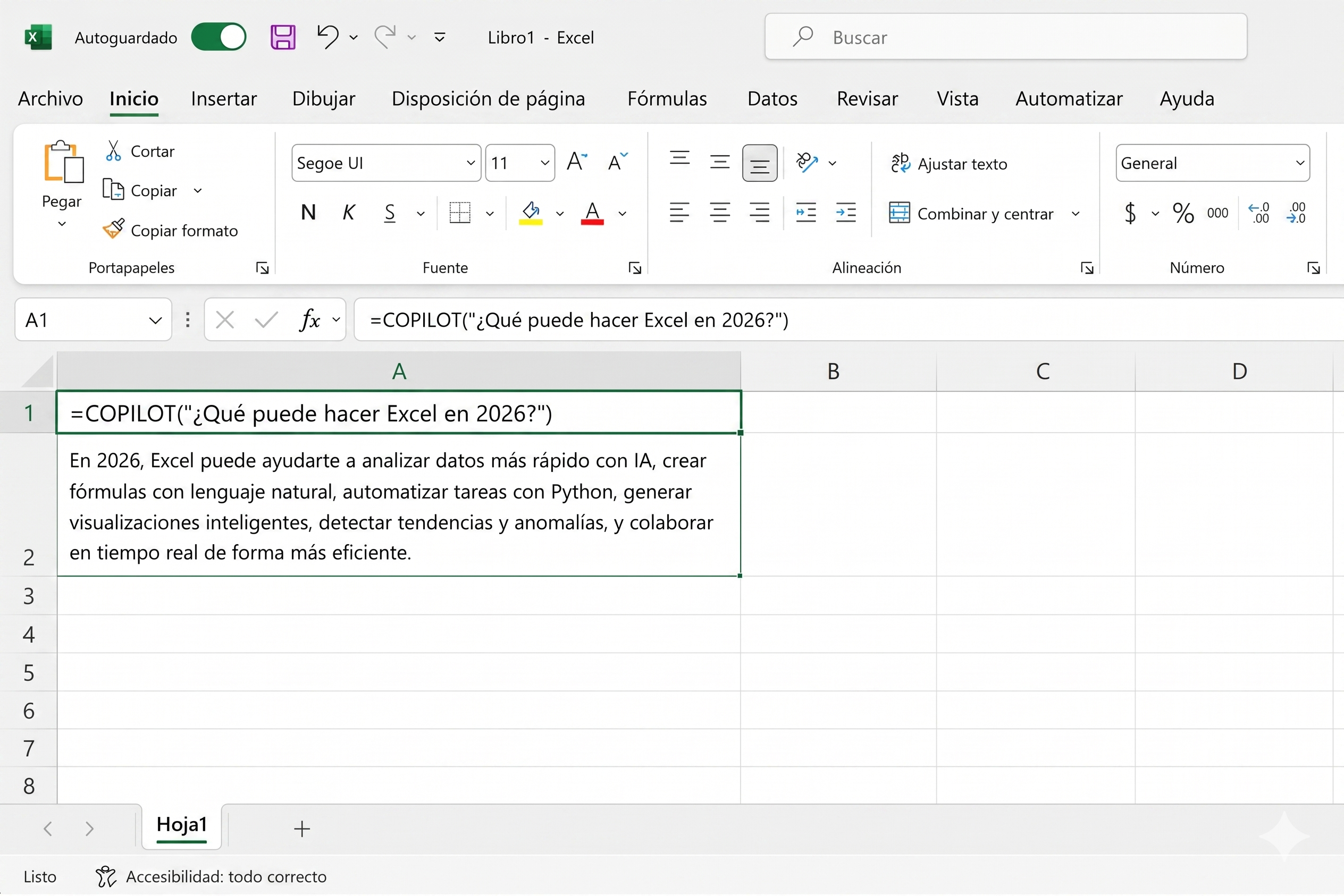Add a new sheet with plus
The image size is (1344, 896).
point(302,829)
